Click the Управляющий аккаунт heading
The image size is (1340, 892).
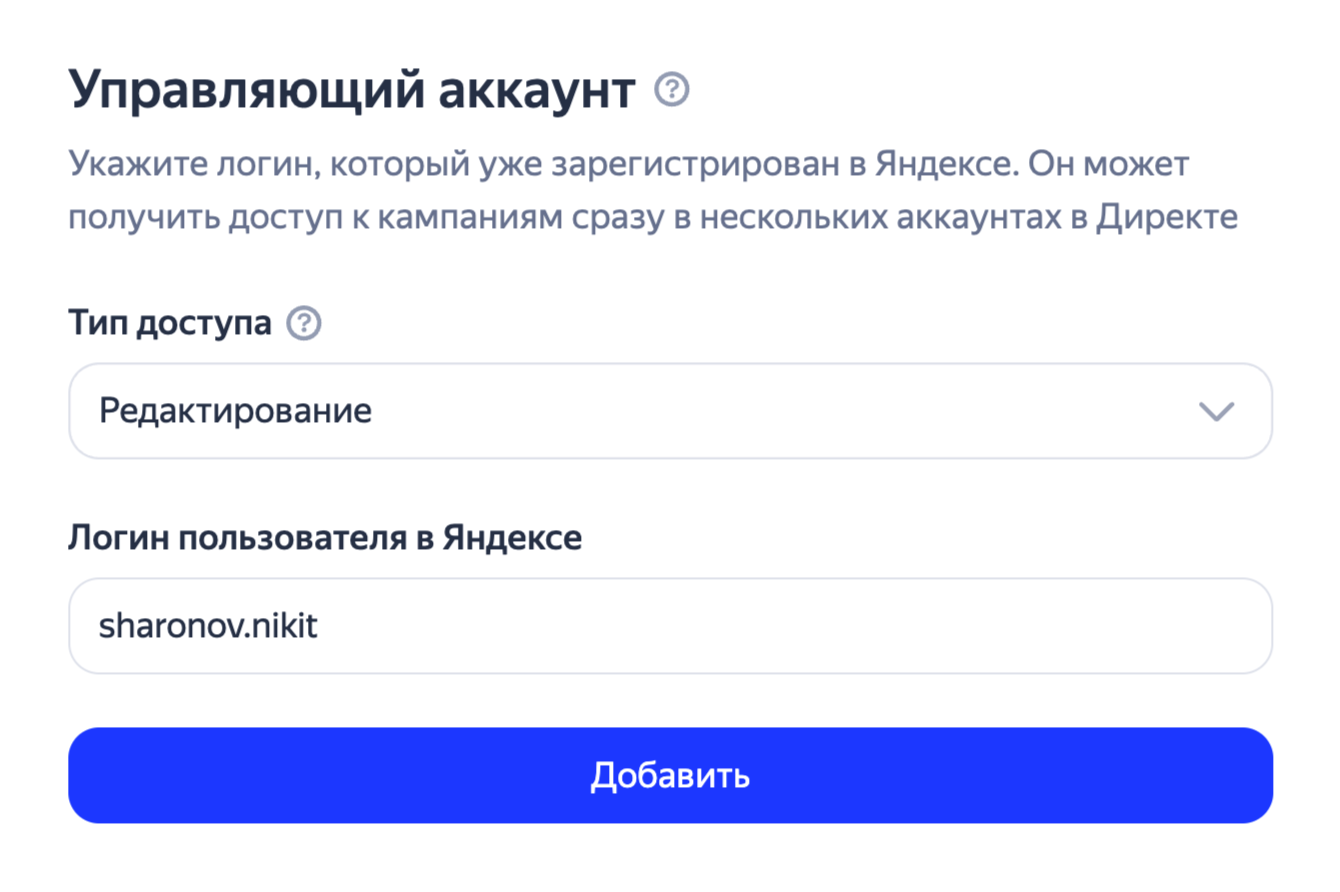[352, 92]
